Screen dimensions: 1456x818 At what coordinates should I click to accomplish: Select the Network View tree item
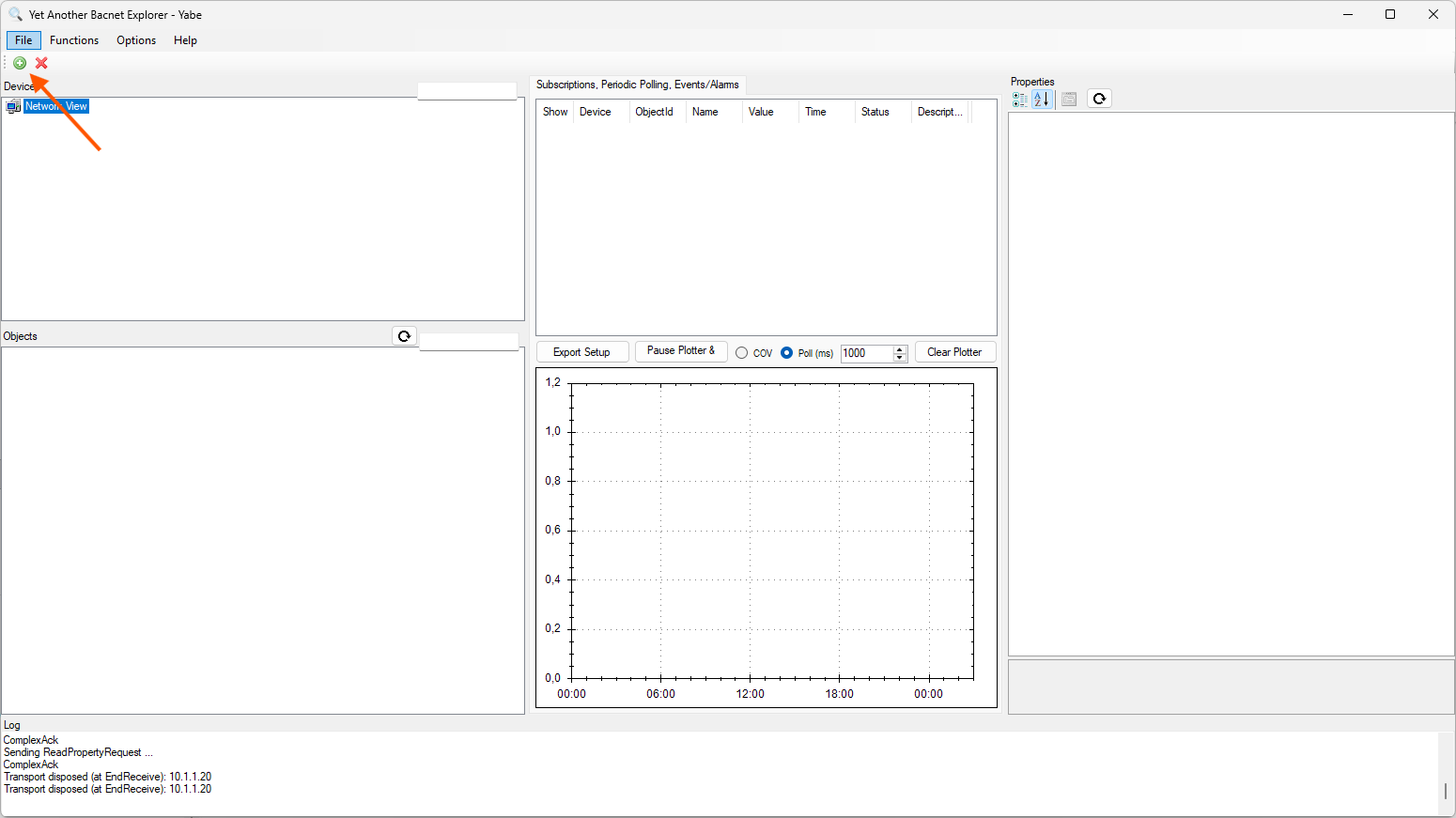click(56, 106)
